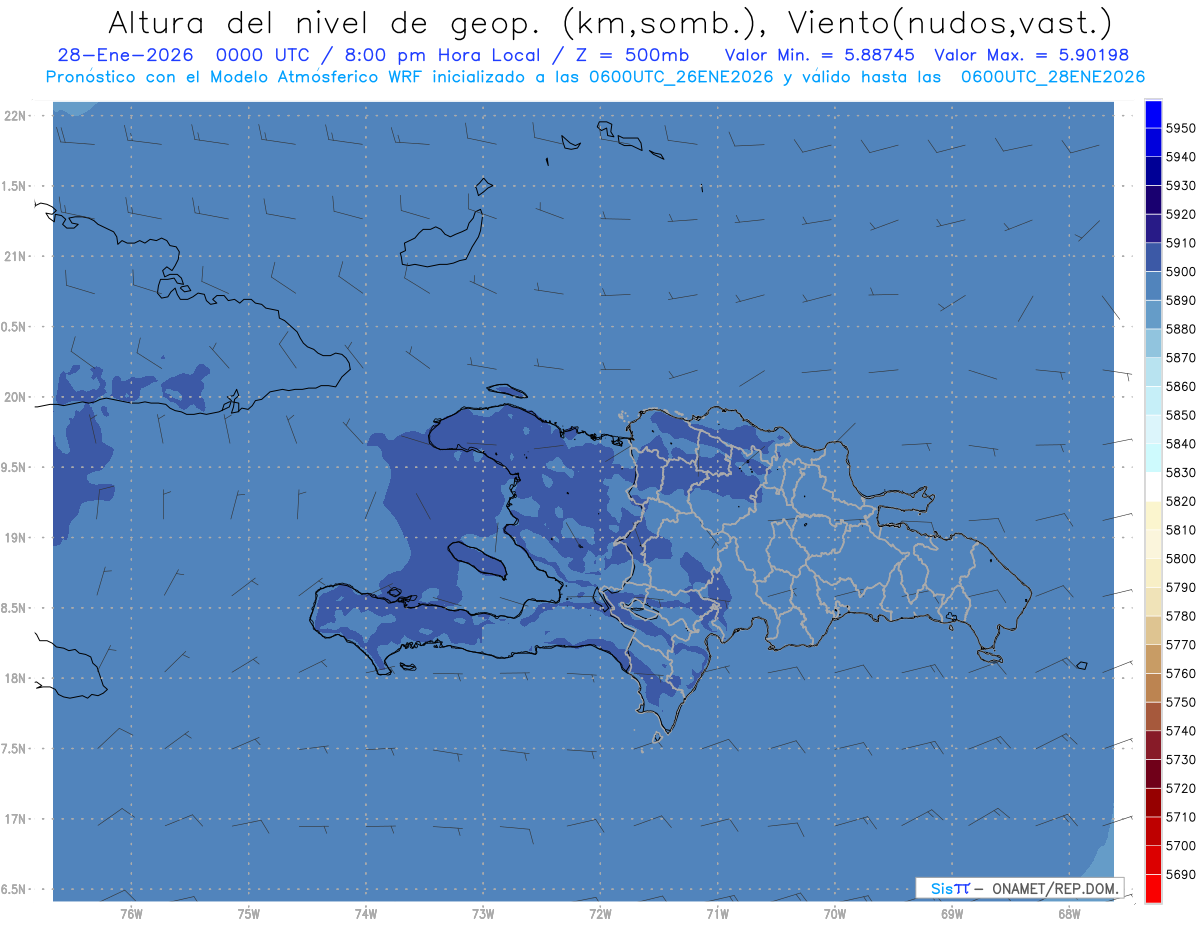Click the legend value '5920'
Viewport: 1200px width, 927px height.
[x=1180, y=214]
